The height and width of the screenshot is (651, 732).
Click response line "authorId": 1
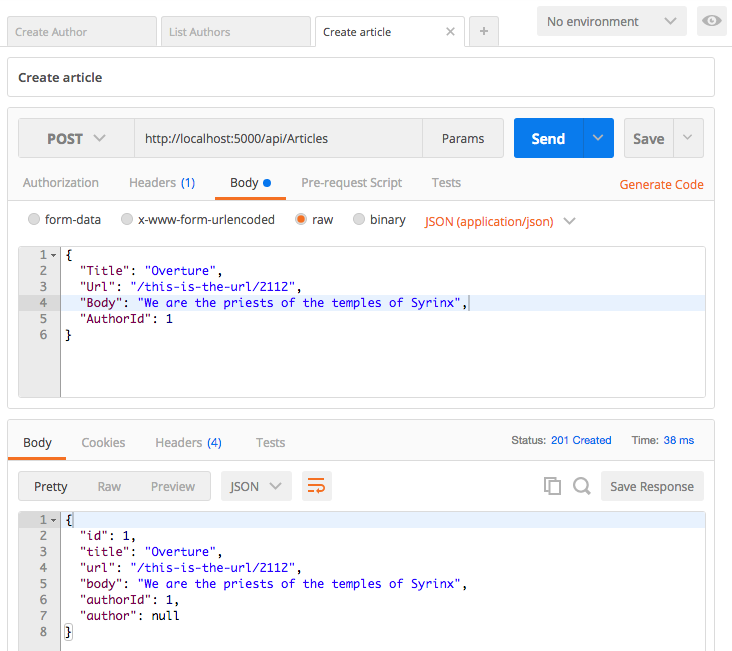point(129,600)
